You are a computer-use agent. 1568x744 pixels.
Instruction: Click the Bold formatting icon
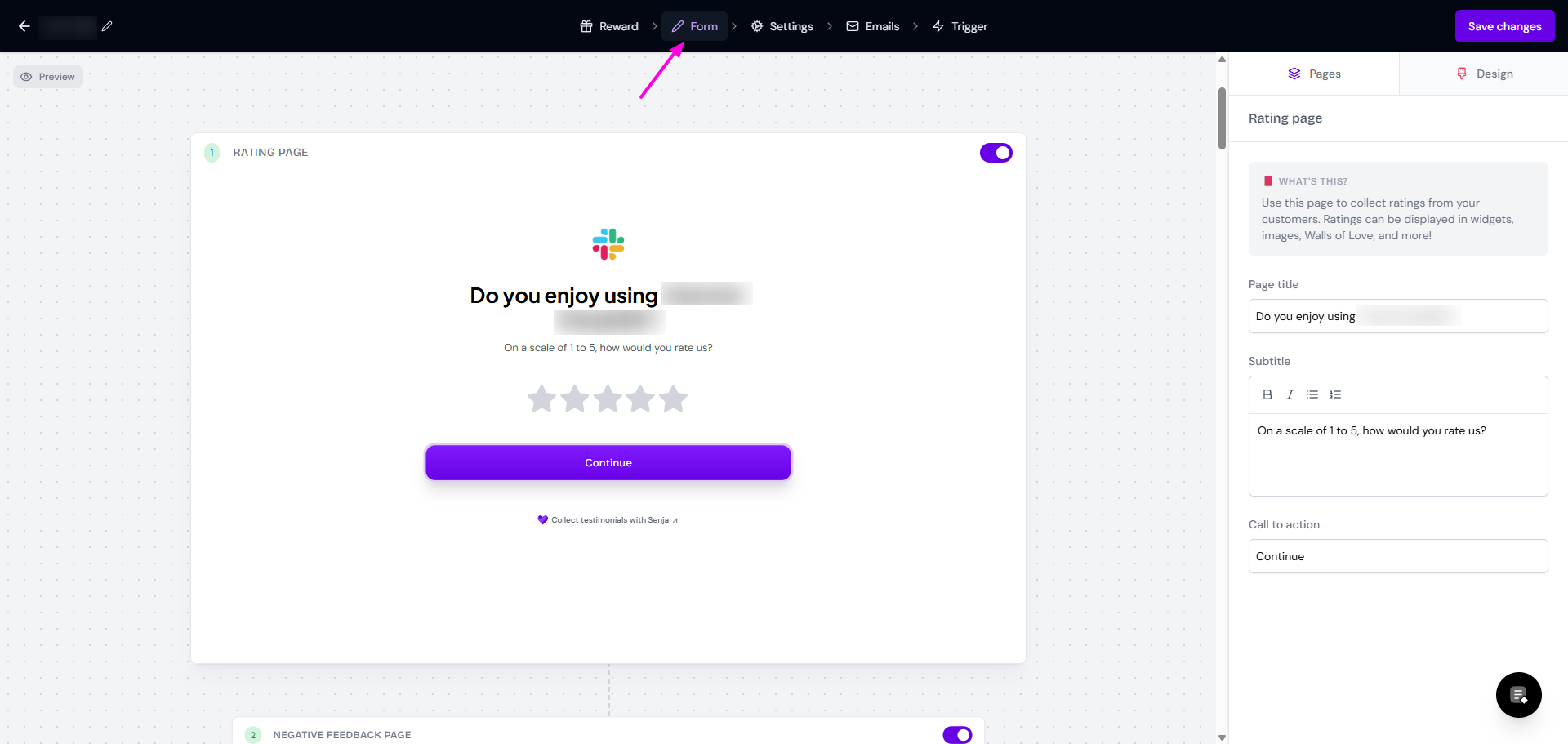tap(1267, 394)
